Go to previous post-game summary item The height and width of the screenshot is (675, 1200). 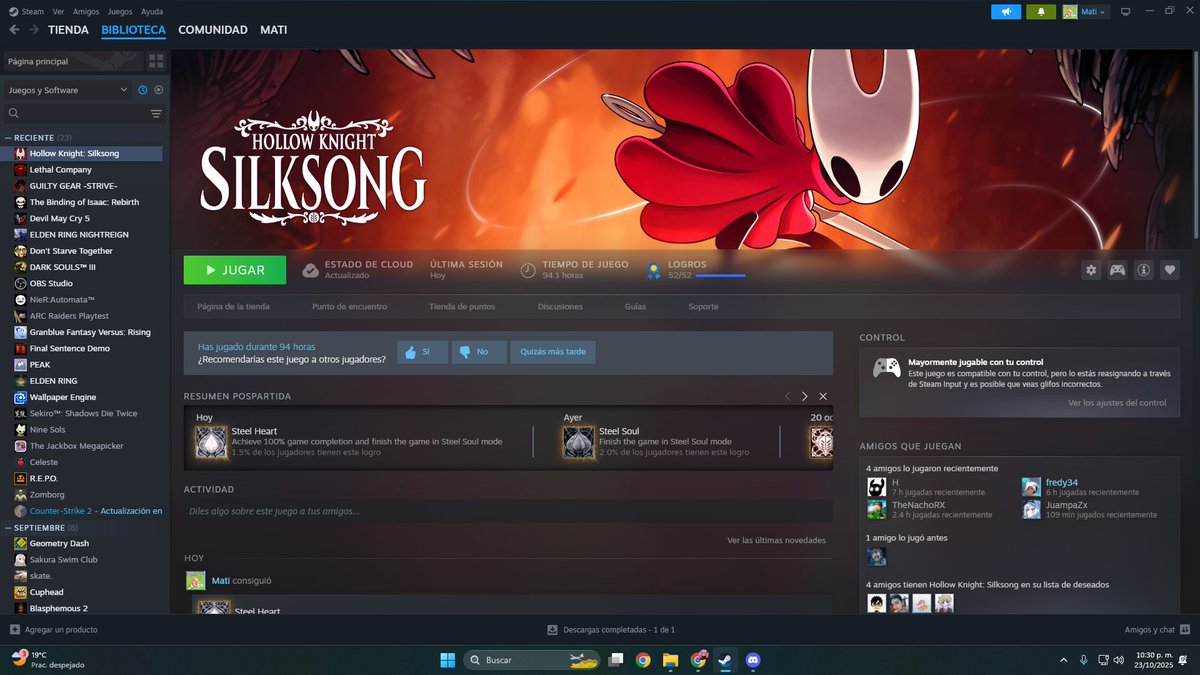(787, 397)
